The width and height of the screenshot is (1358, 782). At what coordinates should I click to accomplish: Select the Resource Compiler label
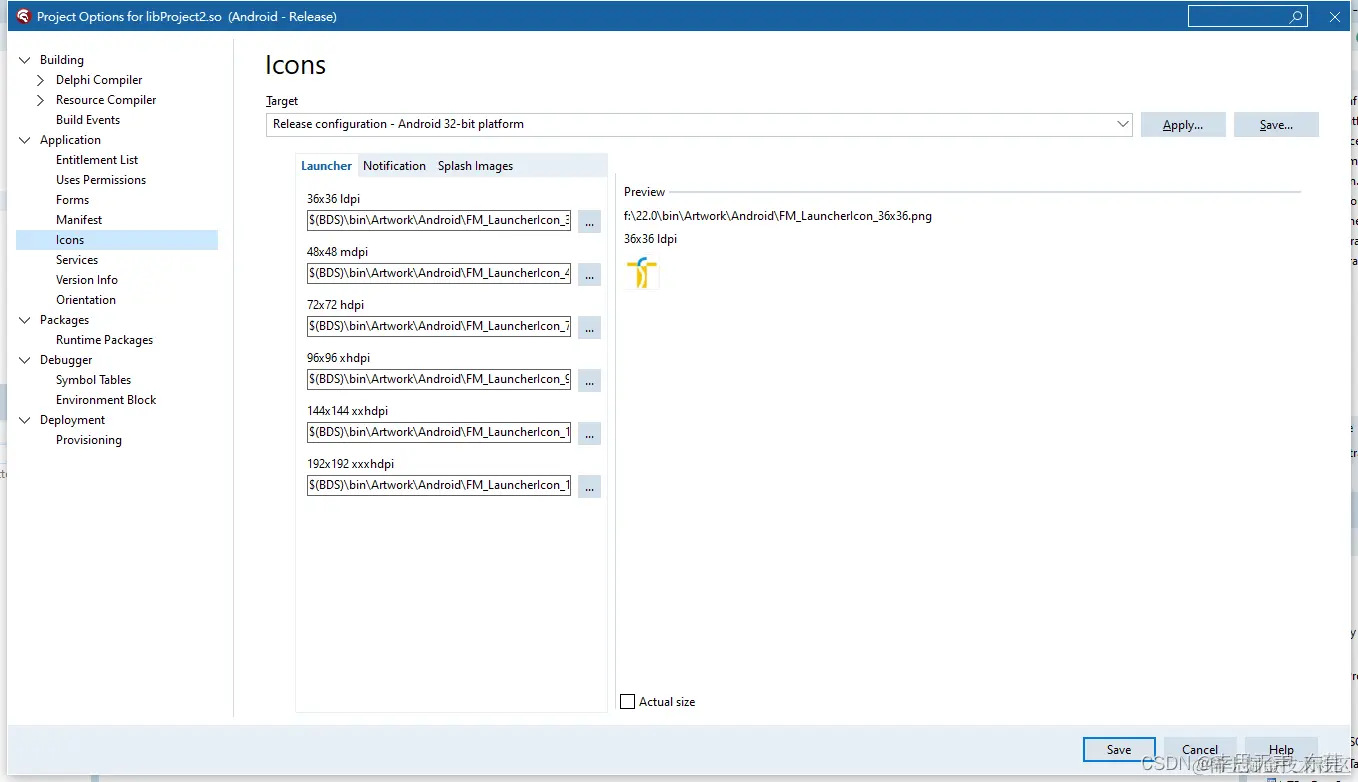click(106, 100)
